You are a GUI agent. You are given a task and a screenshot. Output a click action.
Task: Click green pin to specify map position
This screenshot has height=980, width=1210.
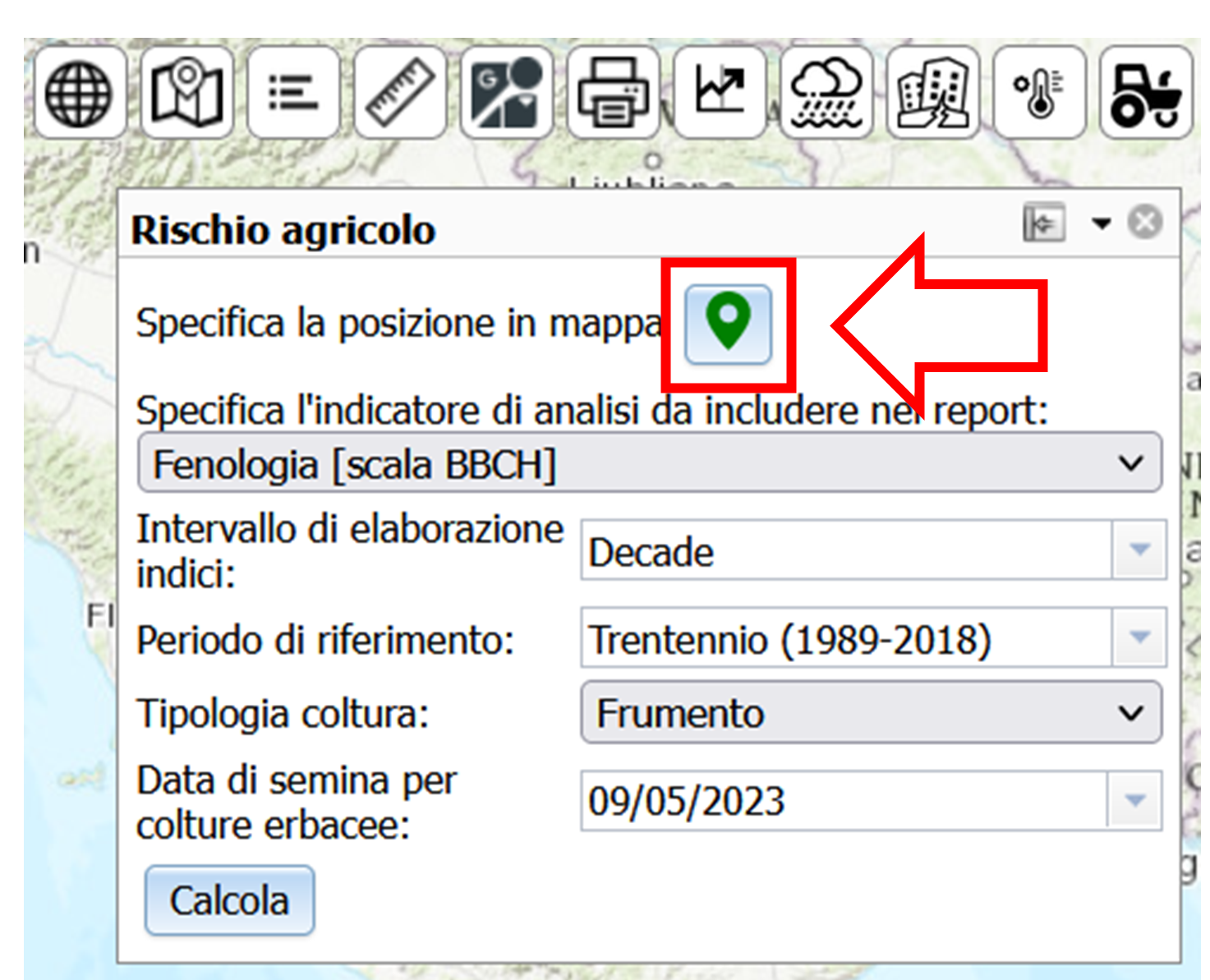click(x=728, y=324)
